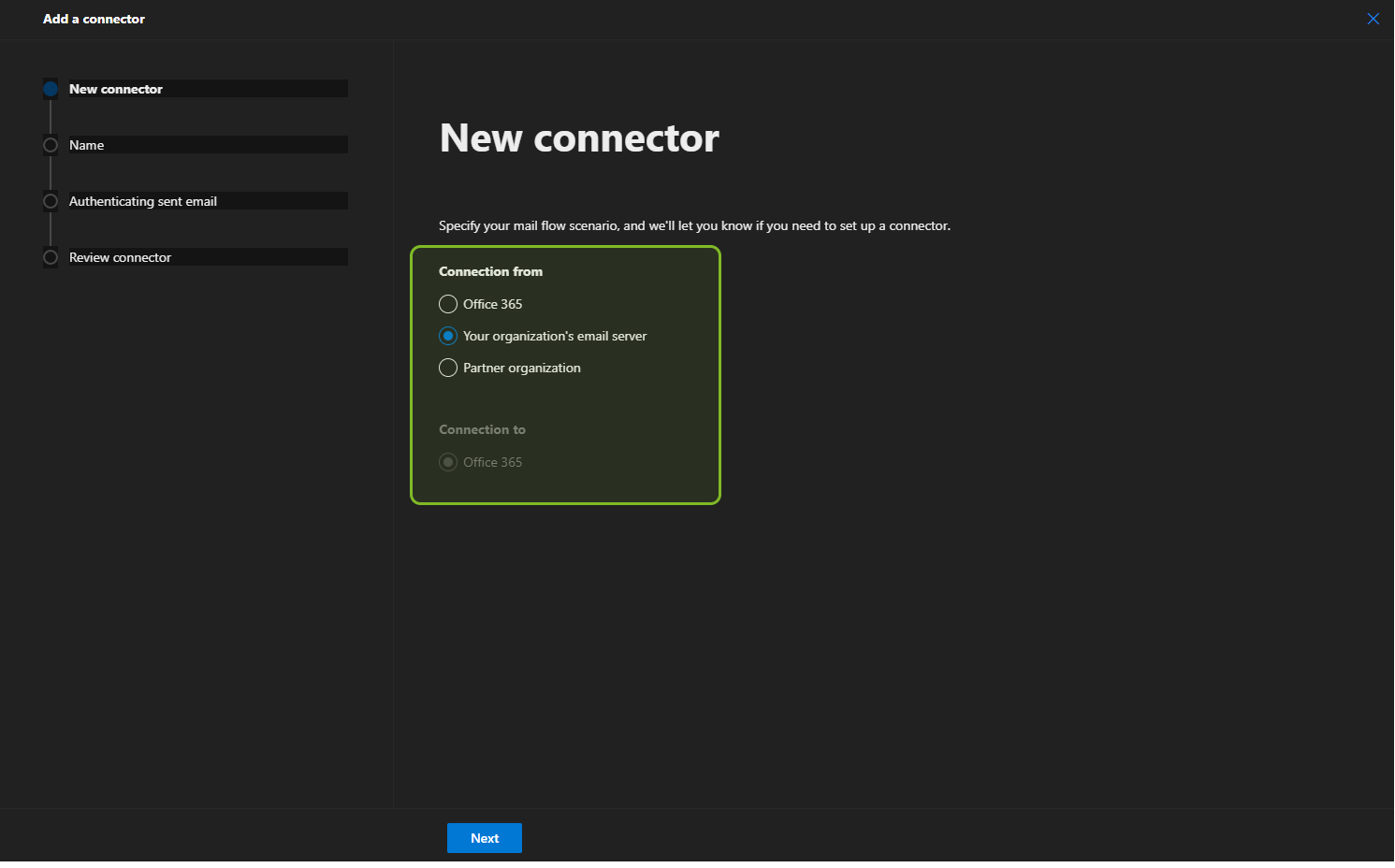
Task: Select Office 365 under Connection from
Action: point(448,304)
